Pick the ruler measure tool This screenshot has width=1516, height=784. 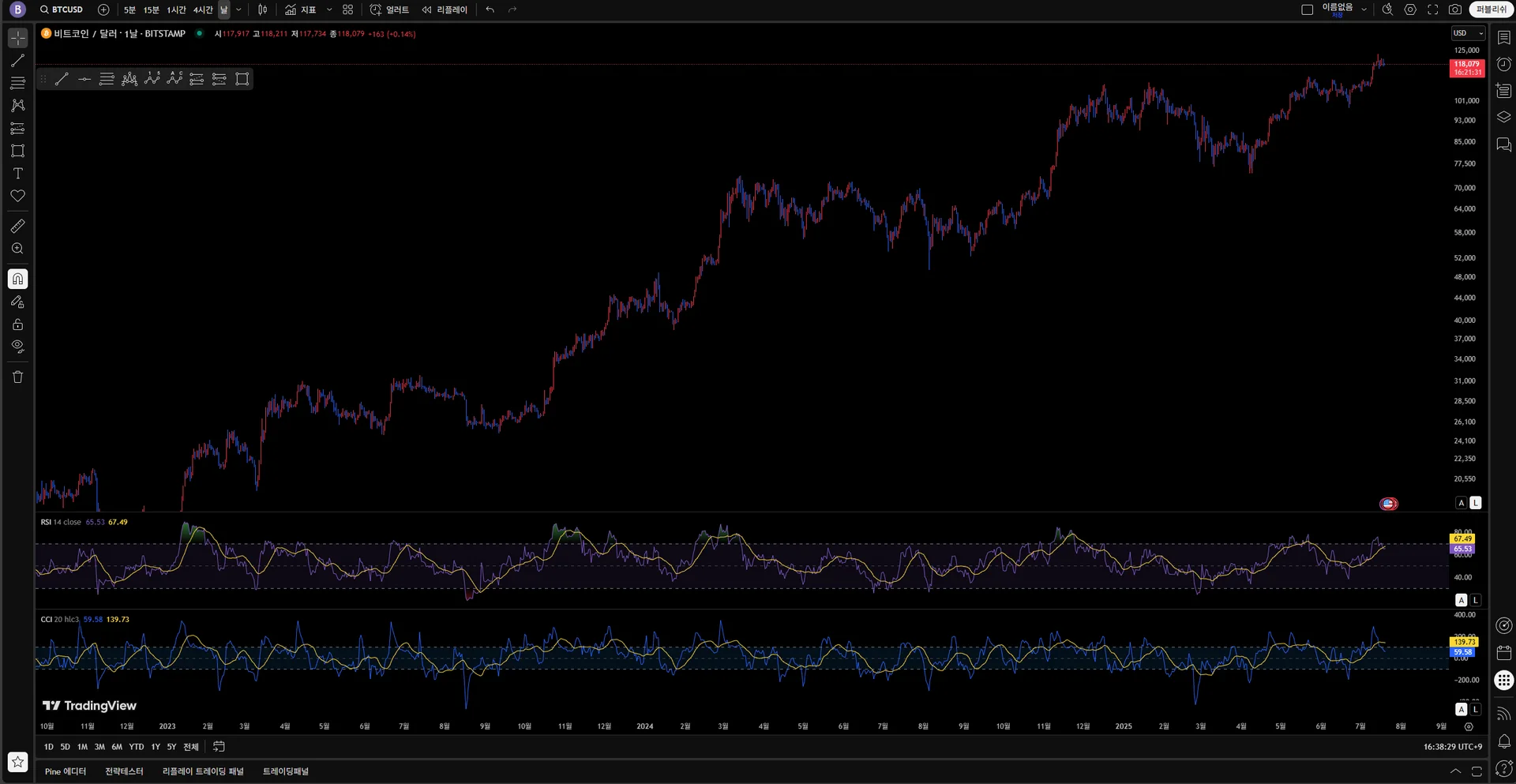pos(17,227)
